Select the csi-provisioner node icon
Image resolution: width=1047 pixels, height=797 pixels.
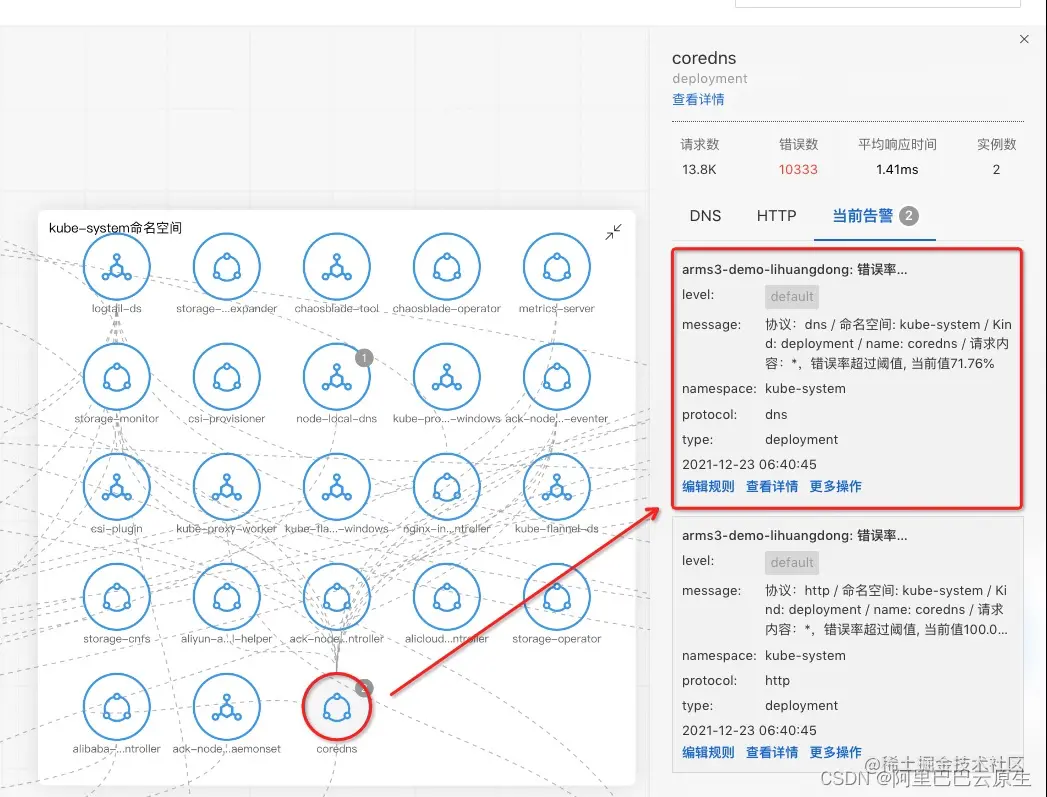click(x=226, y=376)
